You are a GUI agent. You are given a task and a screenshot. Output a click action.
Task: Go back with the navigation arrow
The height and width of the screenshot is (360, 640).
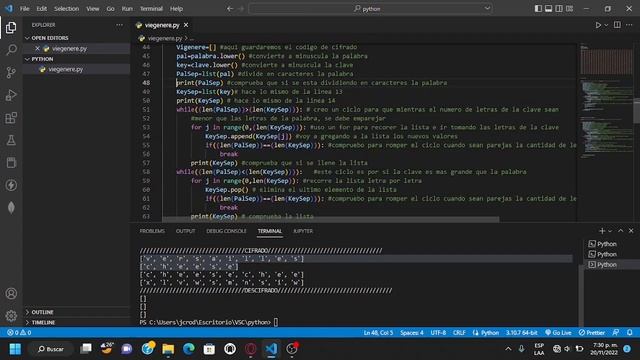[x=230, y=9]
